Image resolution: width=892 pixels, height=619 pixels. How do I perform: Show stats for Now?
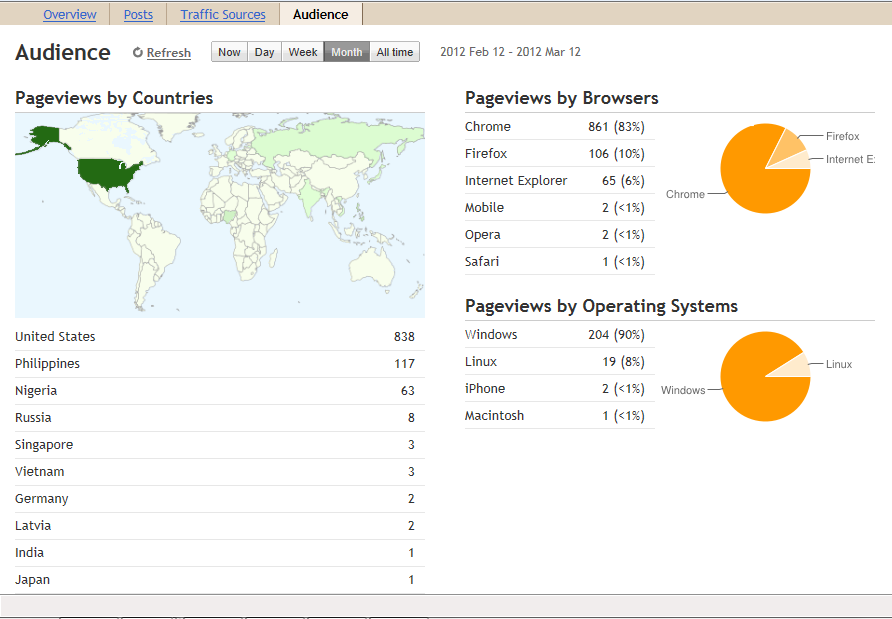pyautogui.click(x=229, y=52)
